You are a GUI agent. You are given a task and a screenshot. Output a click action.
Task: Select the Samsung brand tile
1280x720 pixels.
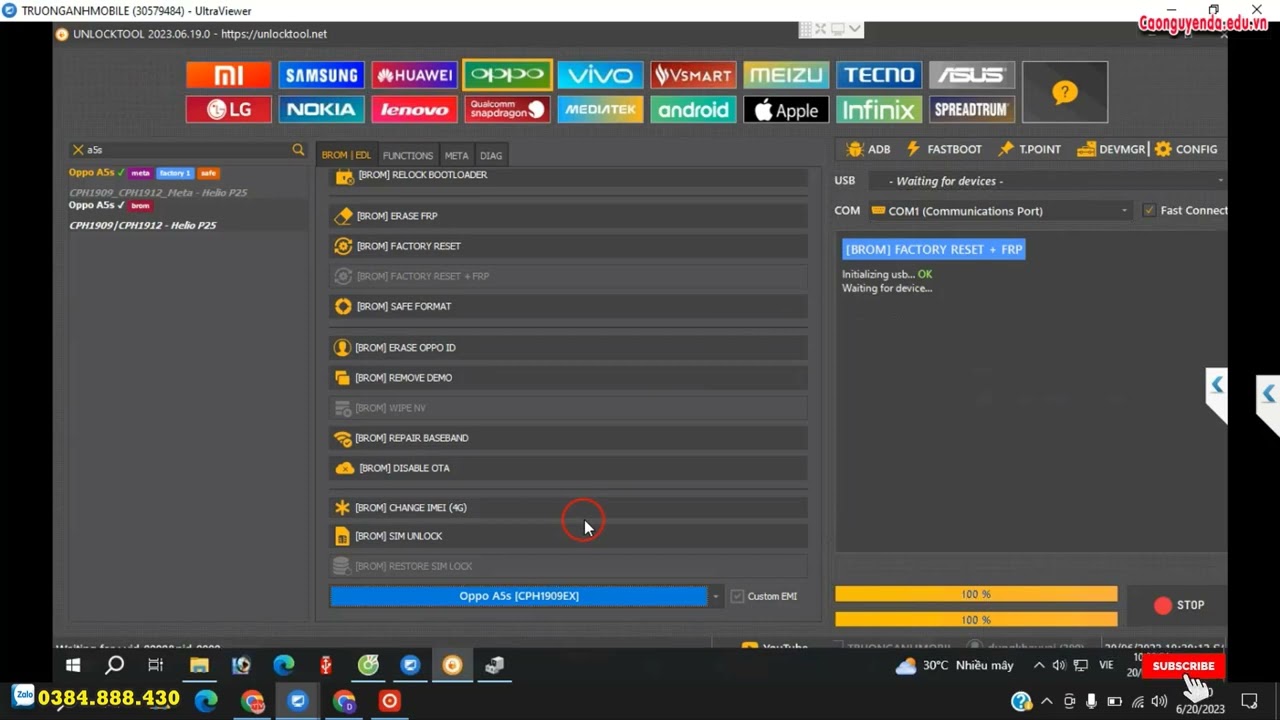tap(321, 75)
